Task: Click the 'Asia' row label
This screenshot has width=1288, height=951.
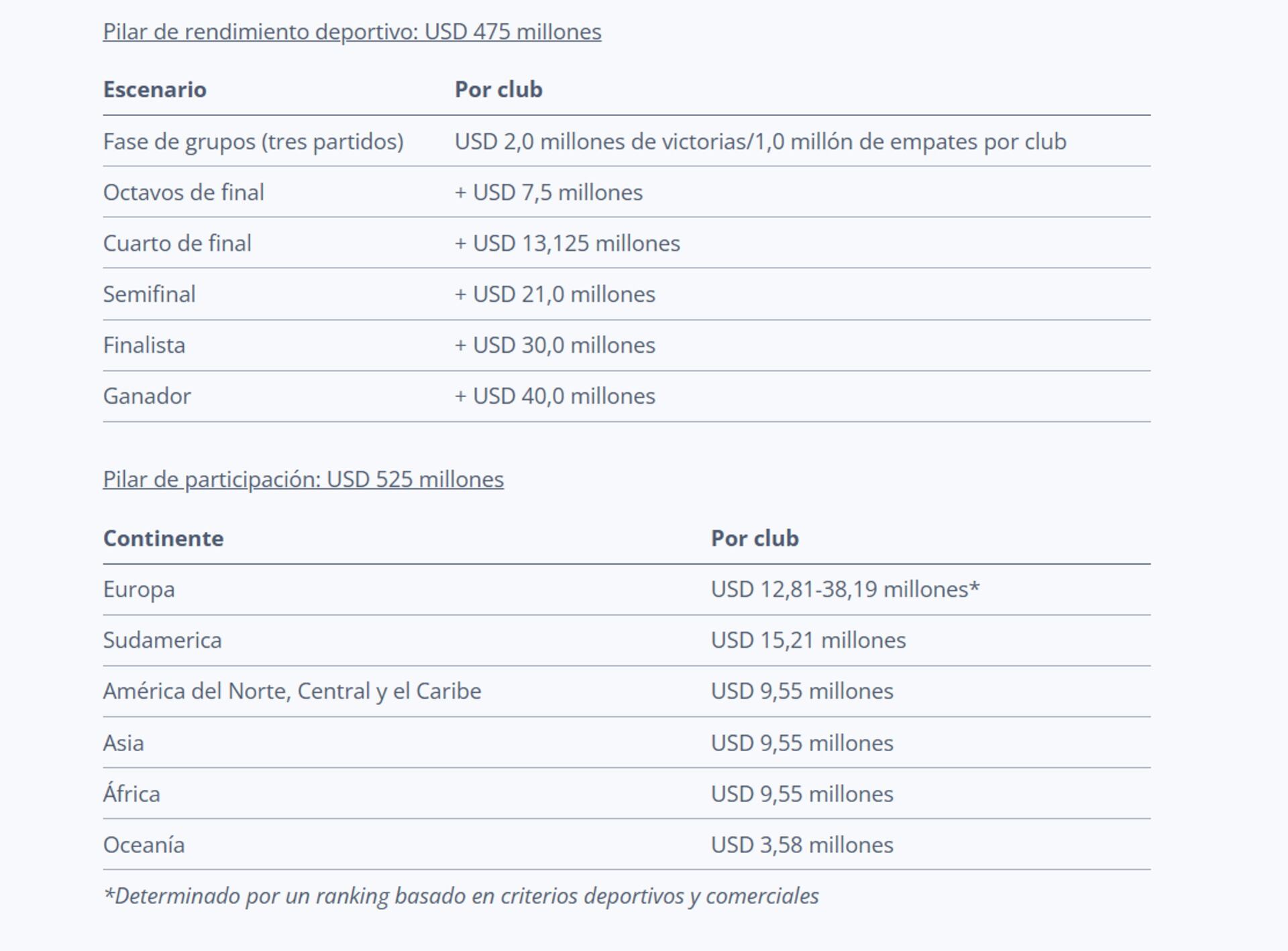Action: click(x=123, y=743)
